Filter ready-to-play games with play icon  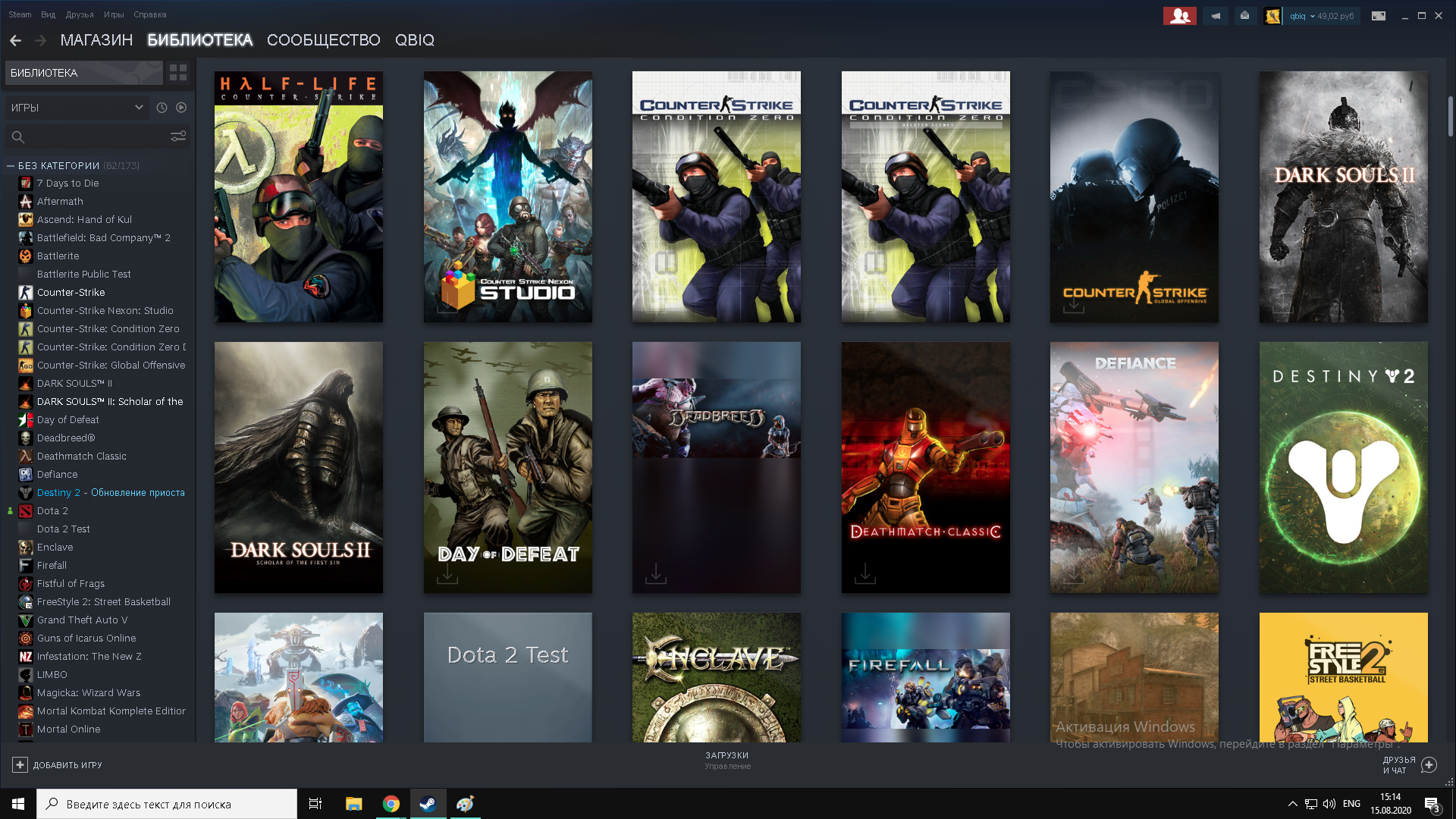(181, 108)
